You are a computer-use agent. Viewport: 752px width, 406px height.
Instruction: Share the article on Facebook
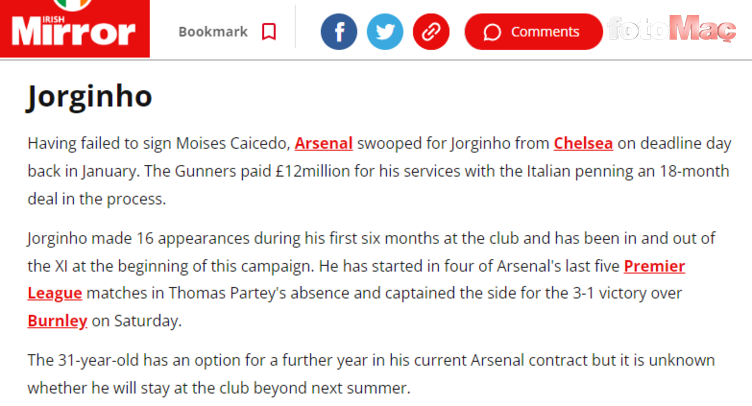(x=339, y=32)
